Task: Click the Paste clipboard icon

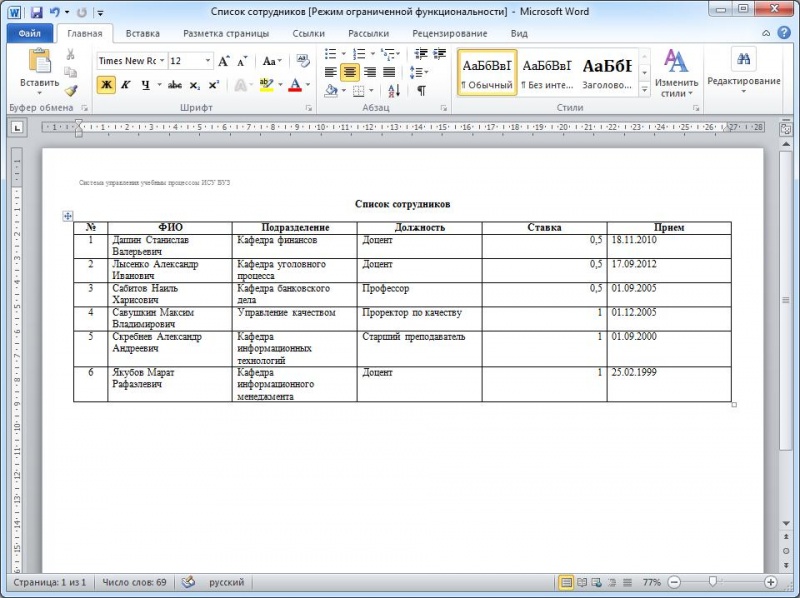Action: tap(39, 62)
